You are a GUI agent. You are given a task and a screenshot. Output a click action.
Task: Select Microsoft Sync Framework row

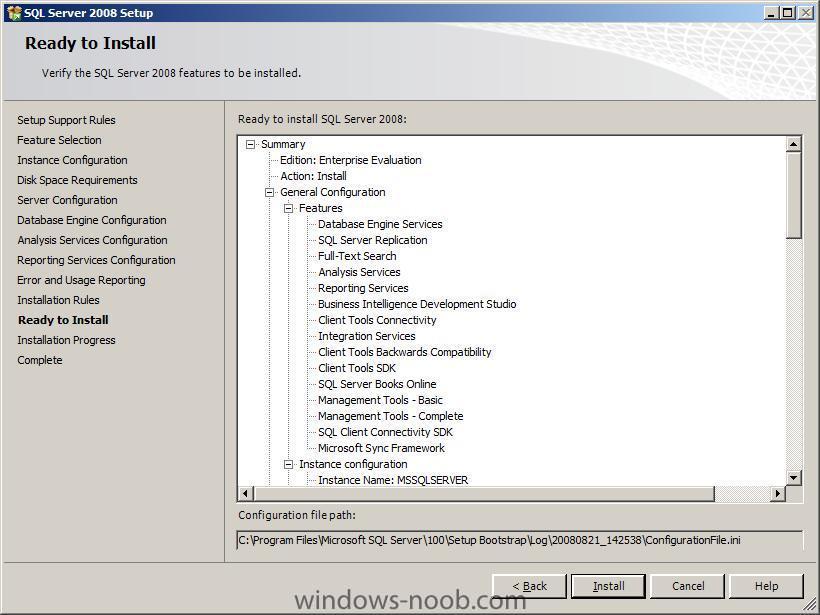point(381,448)
